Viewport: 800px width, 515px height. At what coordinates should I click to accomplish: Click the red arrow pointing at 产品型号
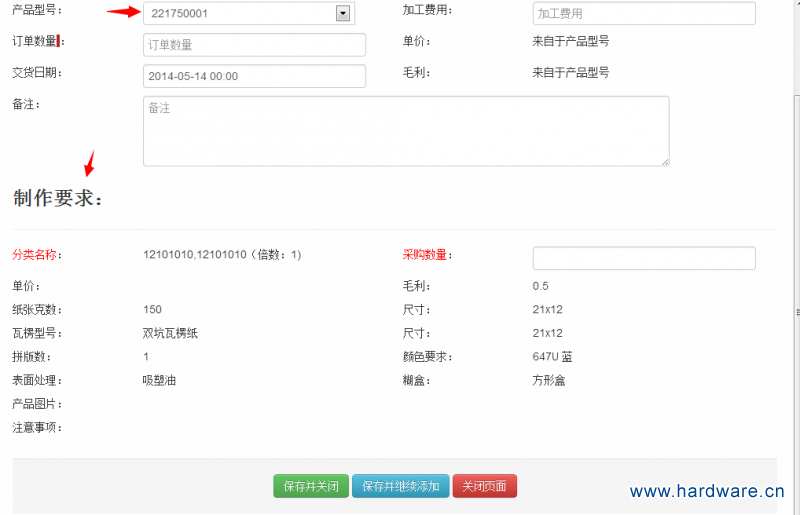pos(124,13)
